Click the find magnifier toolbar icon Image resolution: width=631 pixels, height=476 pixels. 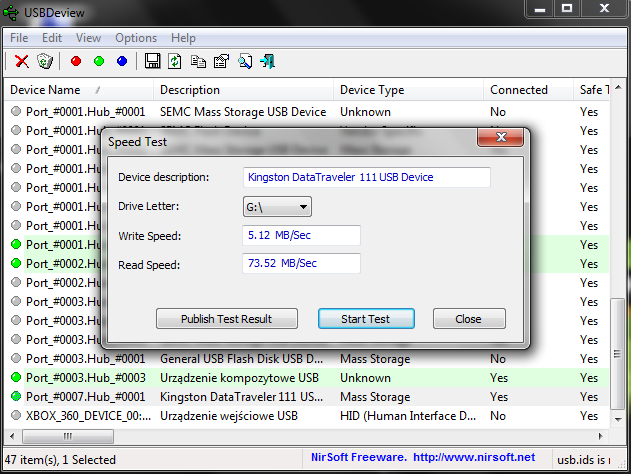[x=245, y=62]
